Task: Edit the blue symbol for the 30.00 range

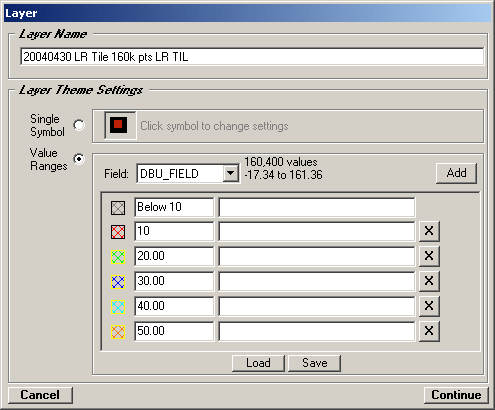Action: click(x=118, y=282)
